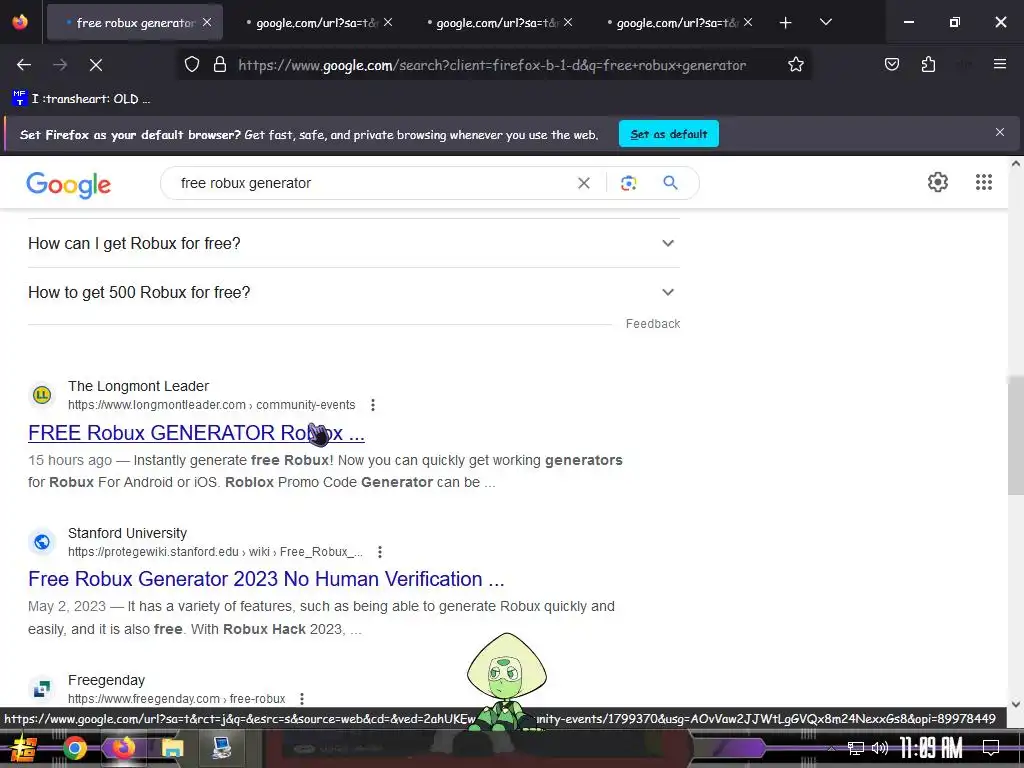Click the Google search magnifier button

[x=670, y=183]
